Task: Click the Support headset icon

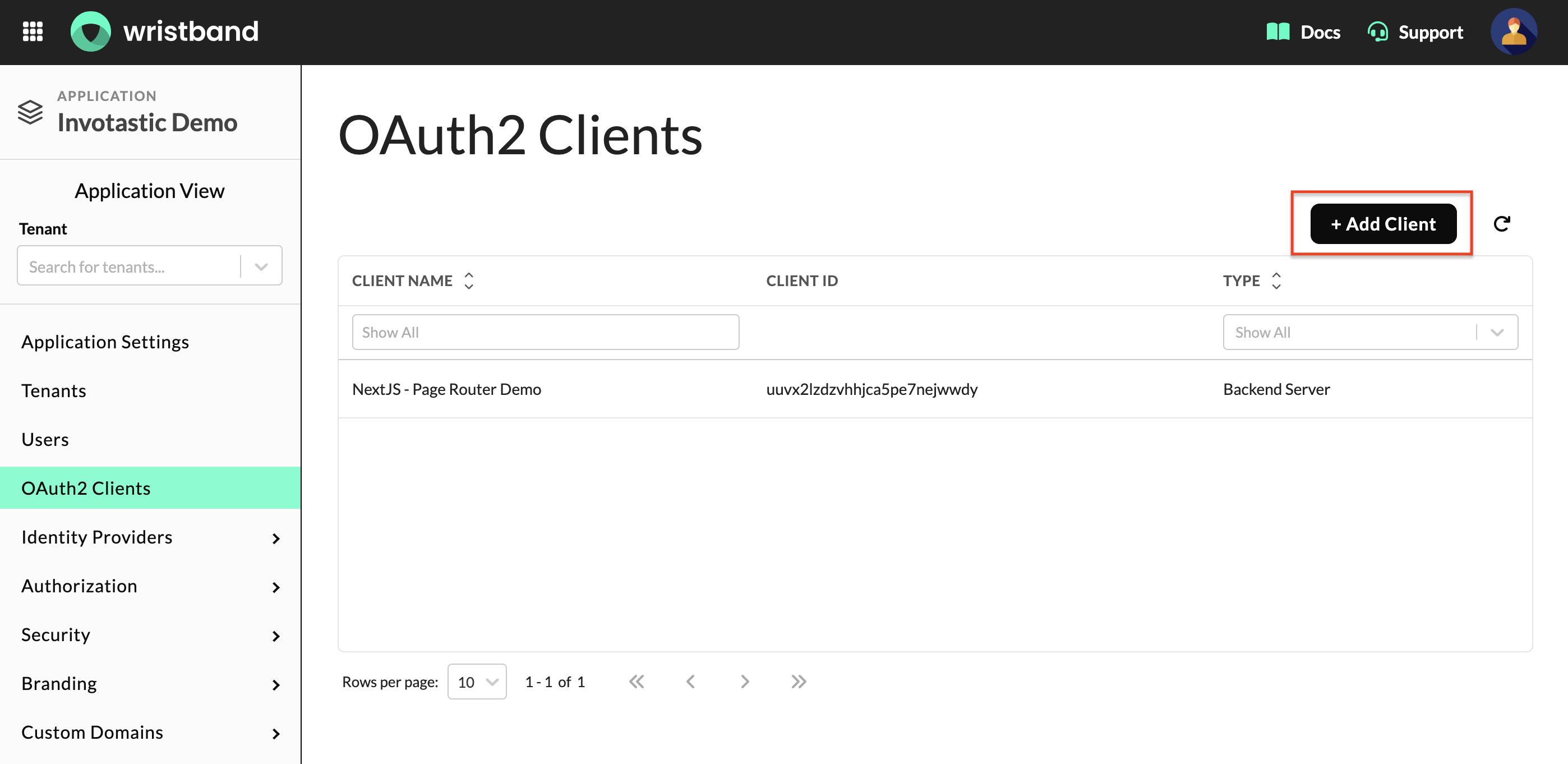Action: (1377, 31)
